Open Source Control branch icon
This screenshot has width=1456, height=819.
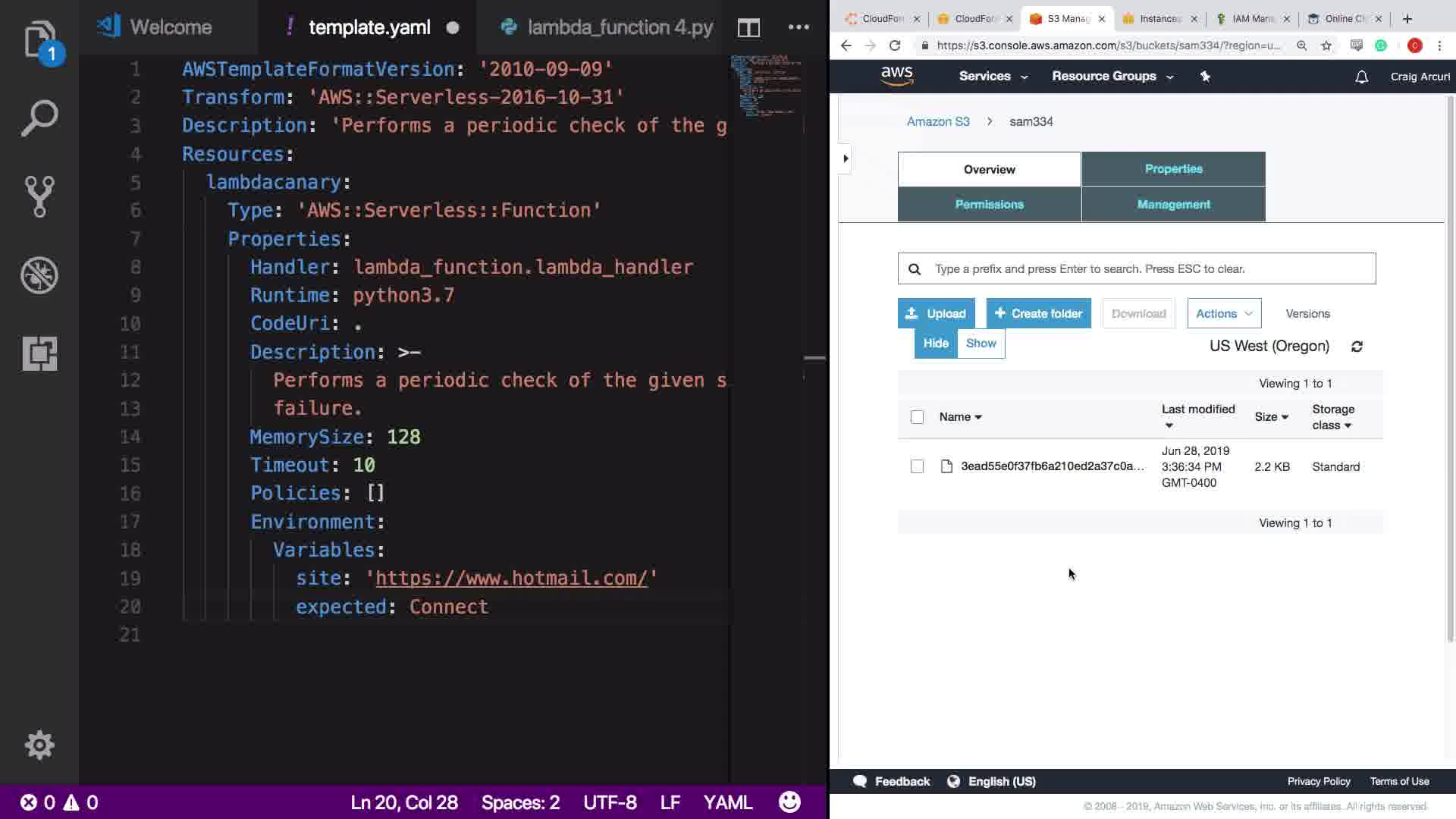pyautogui.click(x=39, y=196)
